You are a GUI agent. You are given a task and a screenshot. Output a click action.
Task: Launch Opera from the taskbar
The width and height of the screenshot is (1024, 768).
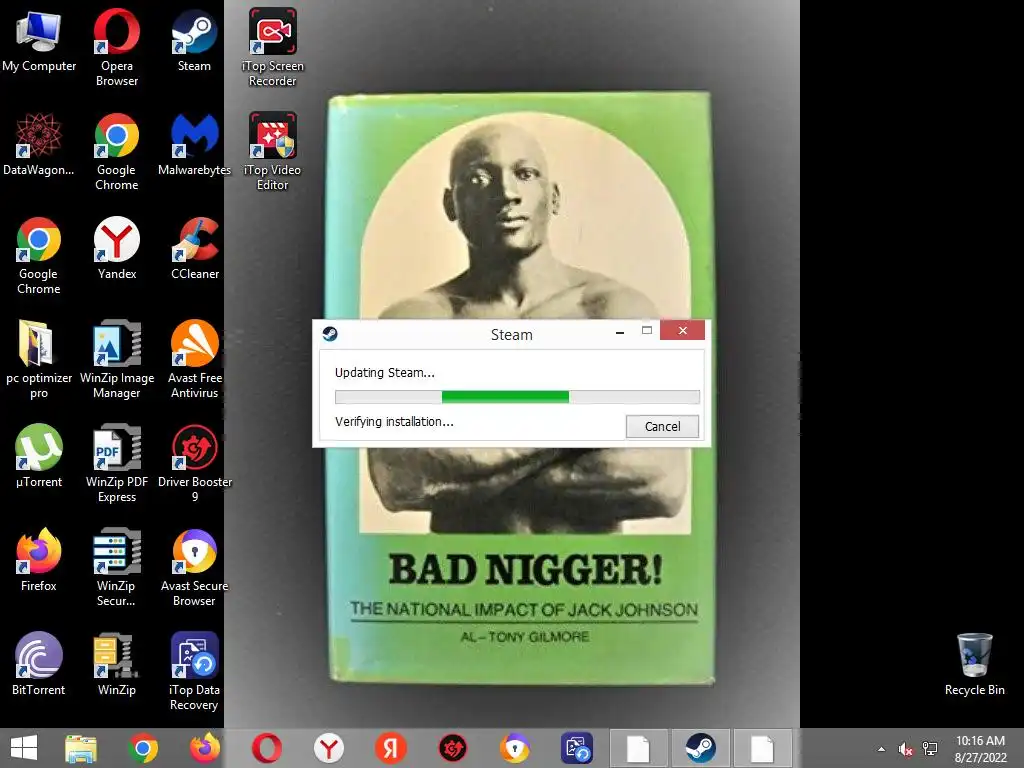click(x=267, y=748)
